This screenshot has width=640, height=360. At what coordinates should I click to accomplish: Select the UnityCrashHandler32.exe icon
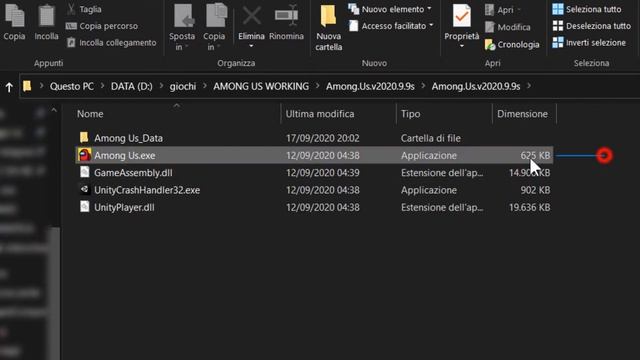tap(84, 189)
